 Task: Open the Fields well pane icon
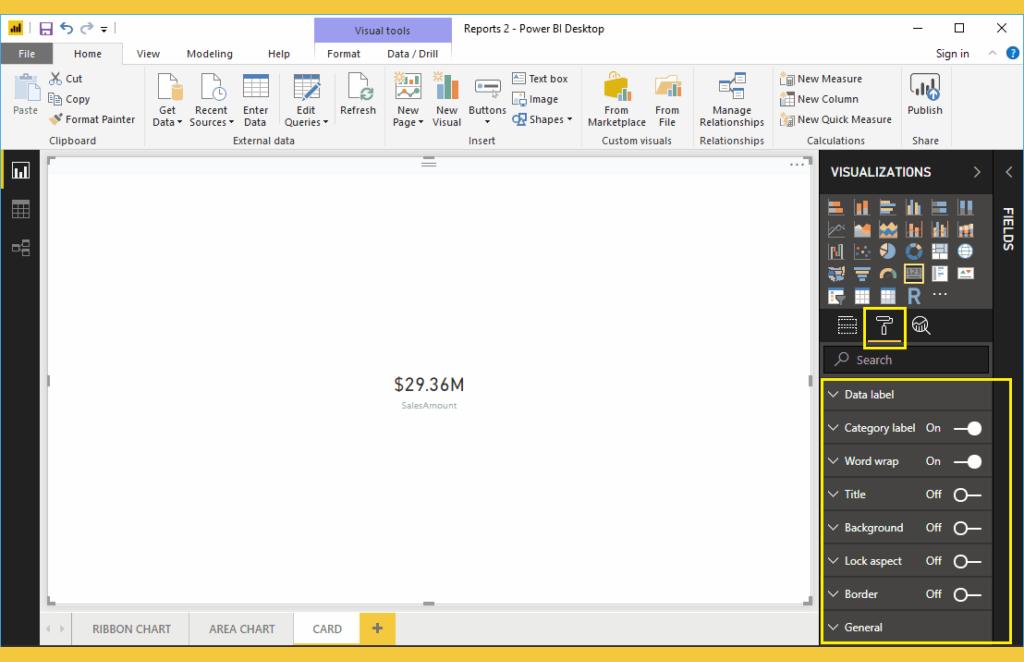pos(847,325)
